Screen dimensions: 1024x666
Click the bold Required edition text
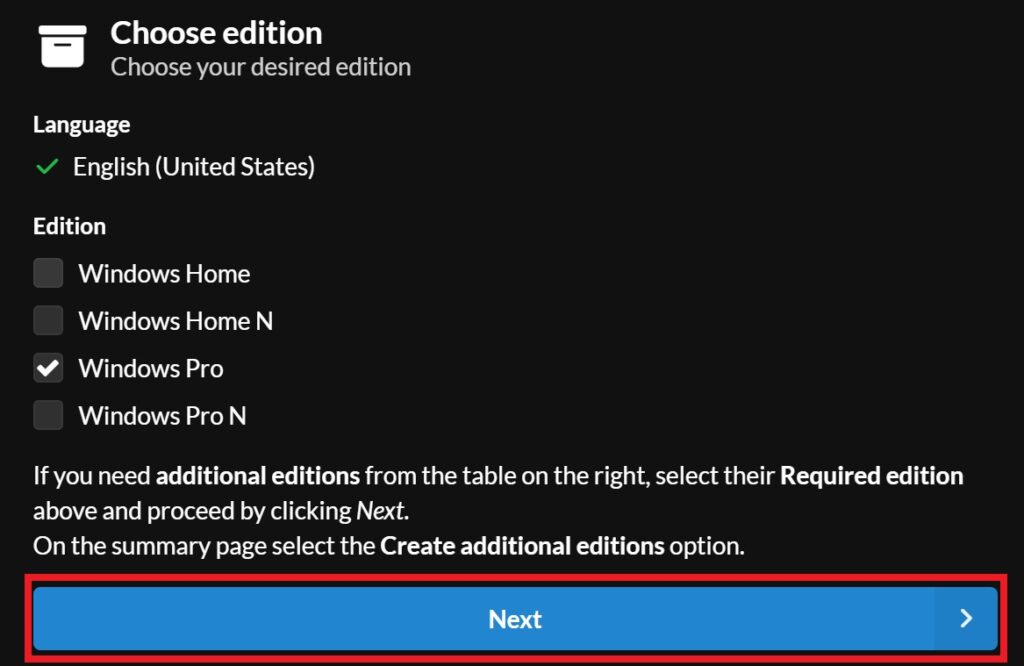click(871, 475)
